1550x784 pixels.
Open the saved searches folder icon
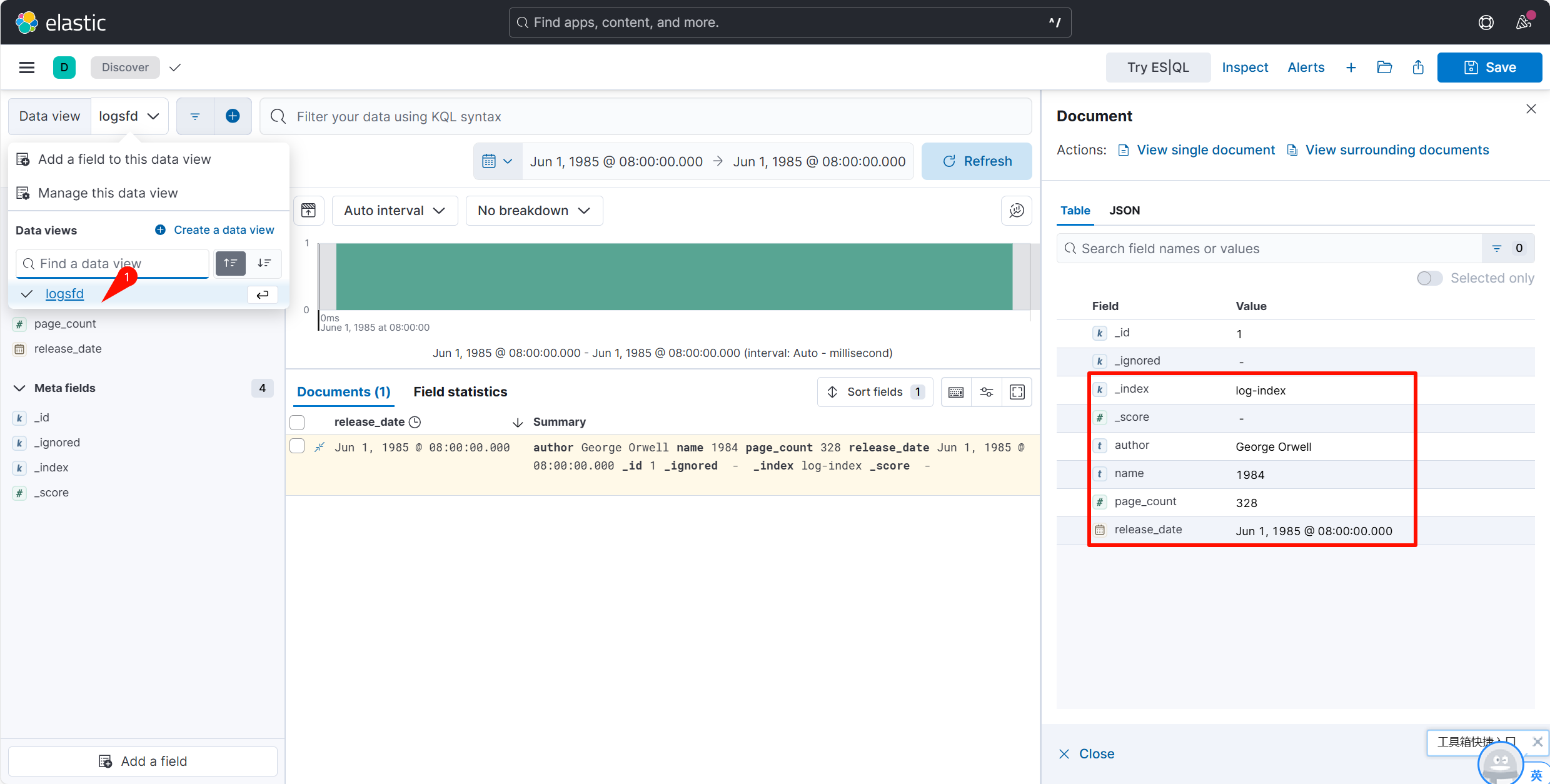(1384, 68)
